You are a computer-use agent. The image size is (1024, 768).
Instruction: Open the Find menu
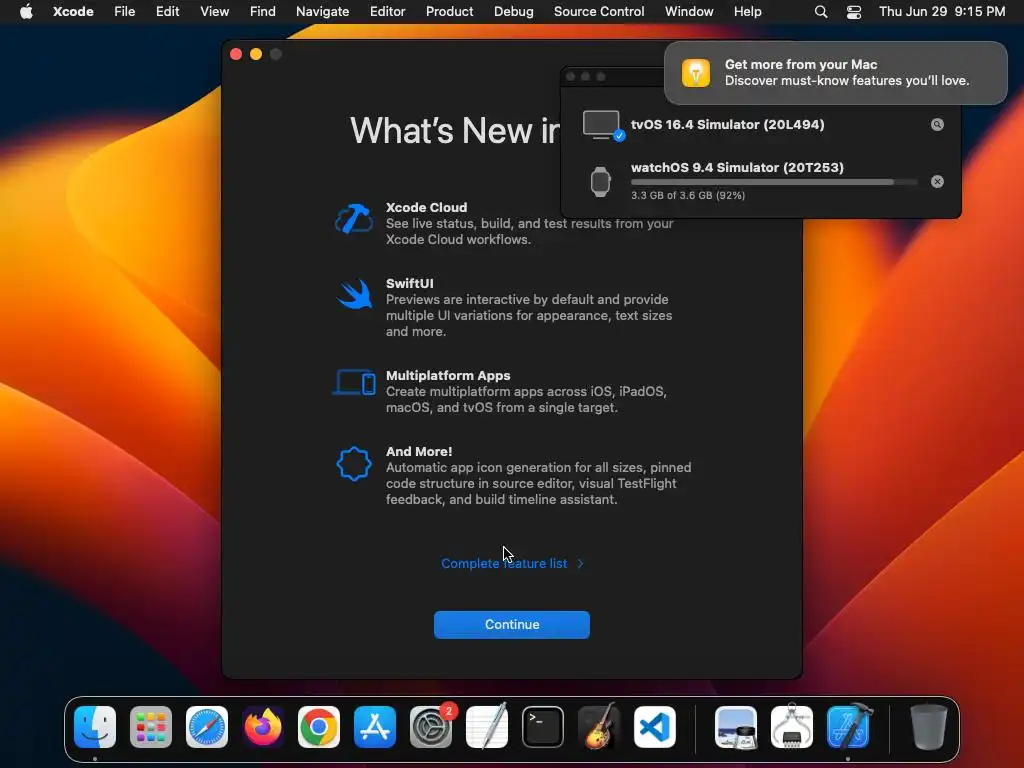(263, 11)
